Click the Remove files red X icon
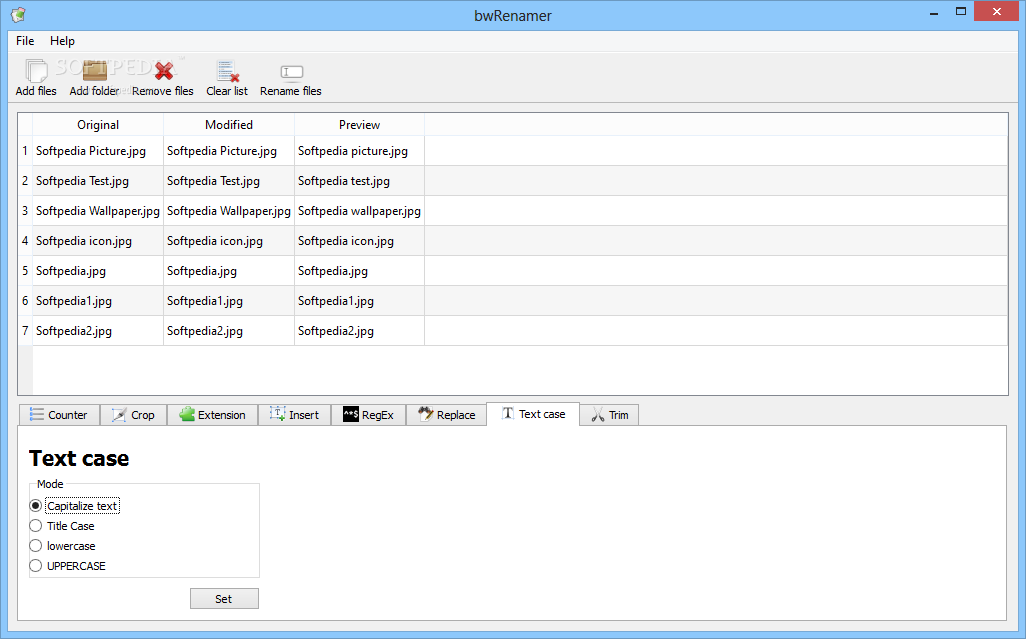 point(164,71)
